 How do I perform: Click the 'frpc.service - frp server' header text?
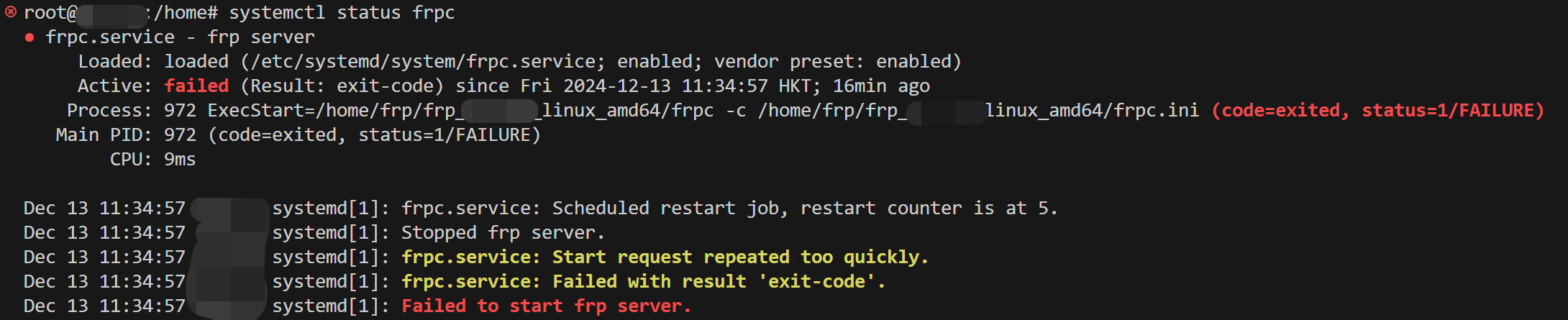[180, 37]
